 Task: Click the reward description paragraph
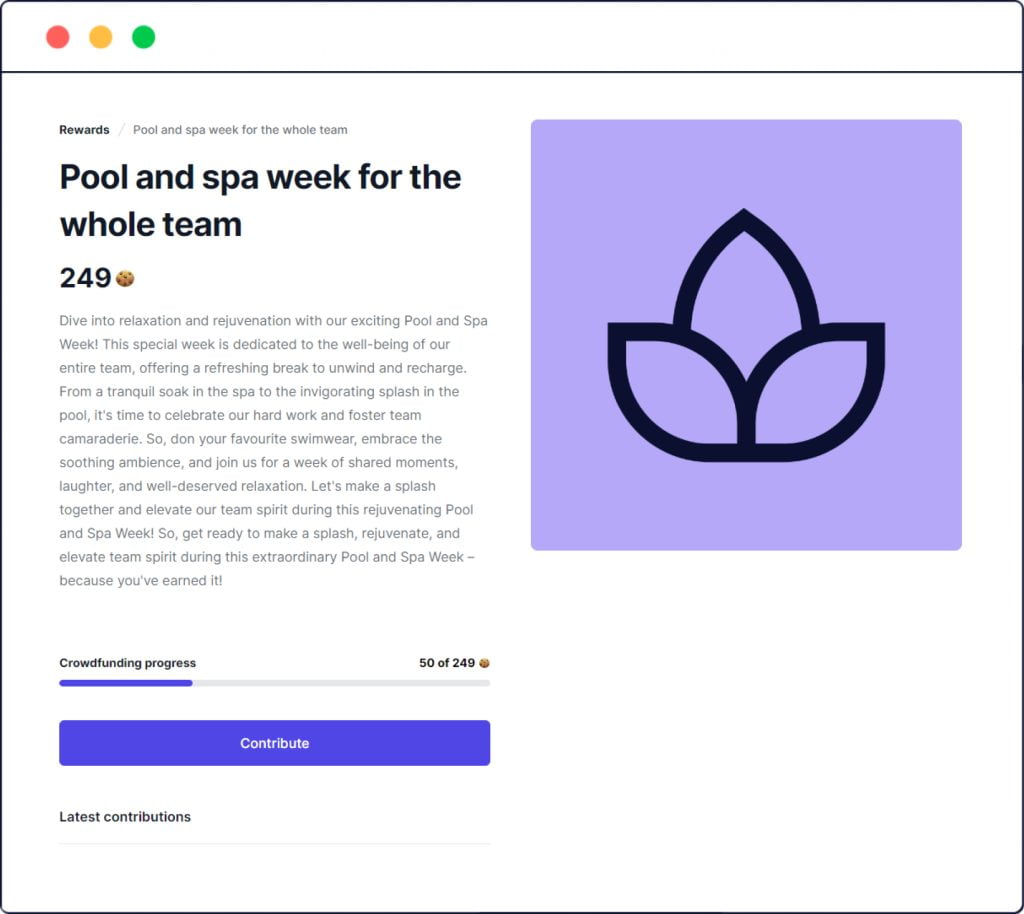click(273, 450)
